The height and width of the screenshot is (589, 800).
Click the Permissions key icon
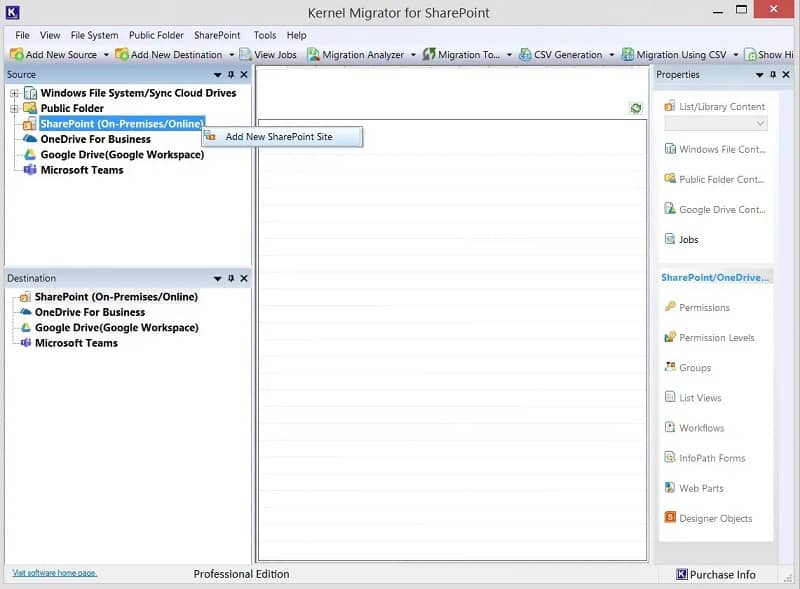coord(670,306)
